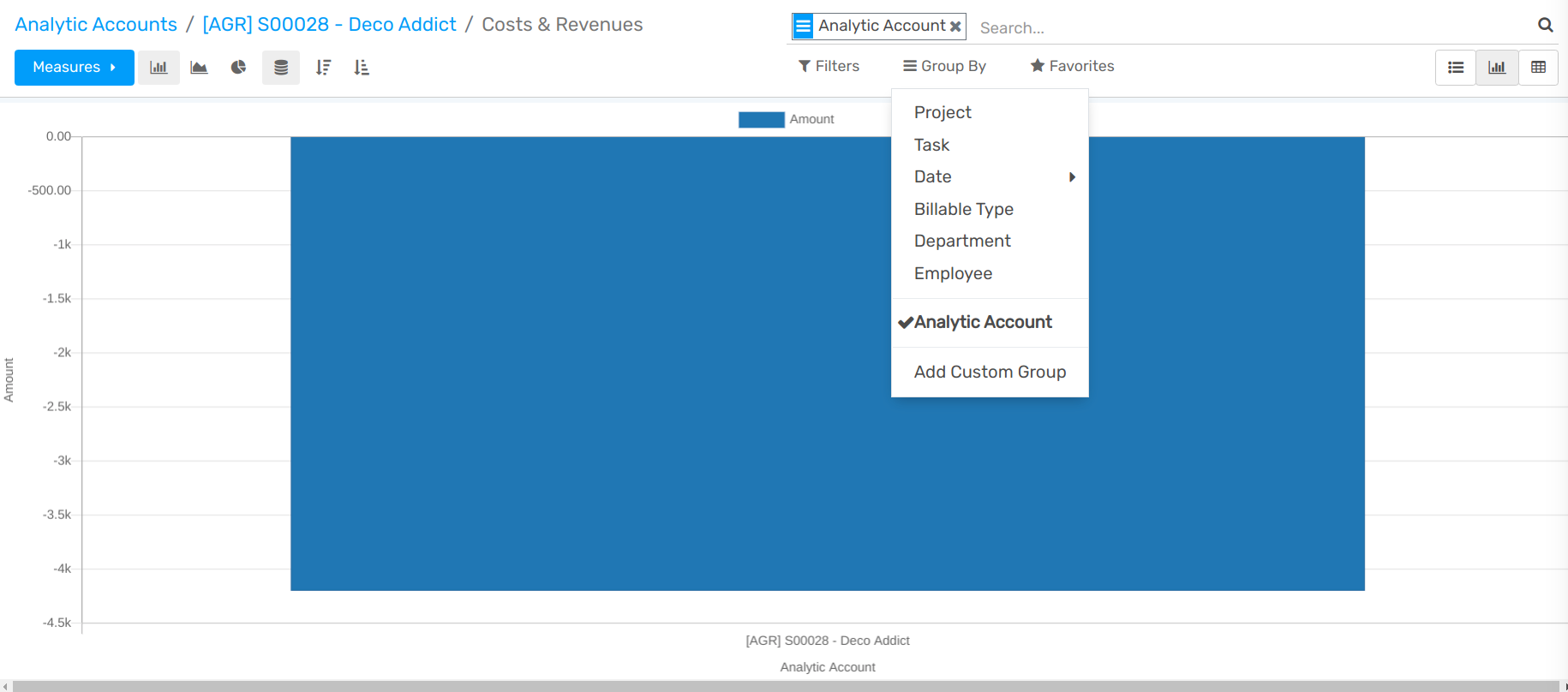The width and height of the screenshot is (1568, 692).
Task: Open the Measures dropdown
Action: [74, 68]
